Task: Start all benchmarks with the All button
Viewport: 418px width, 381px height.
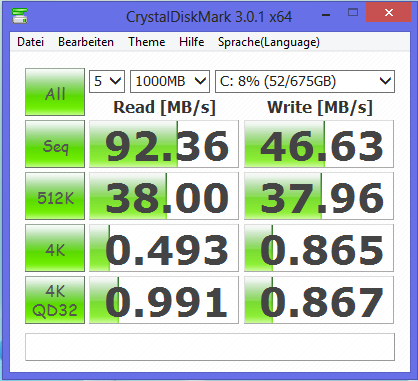Action: (x=55, y=92)
